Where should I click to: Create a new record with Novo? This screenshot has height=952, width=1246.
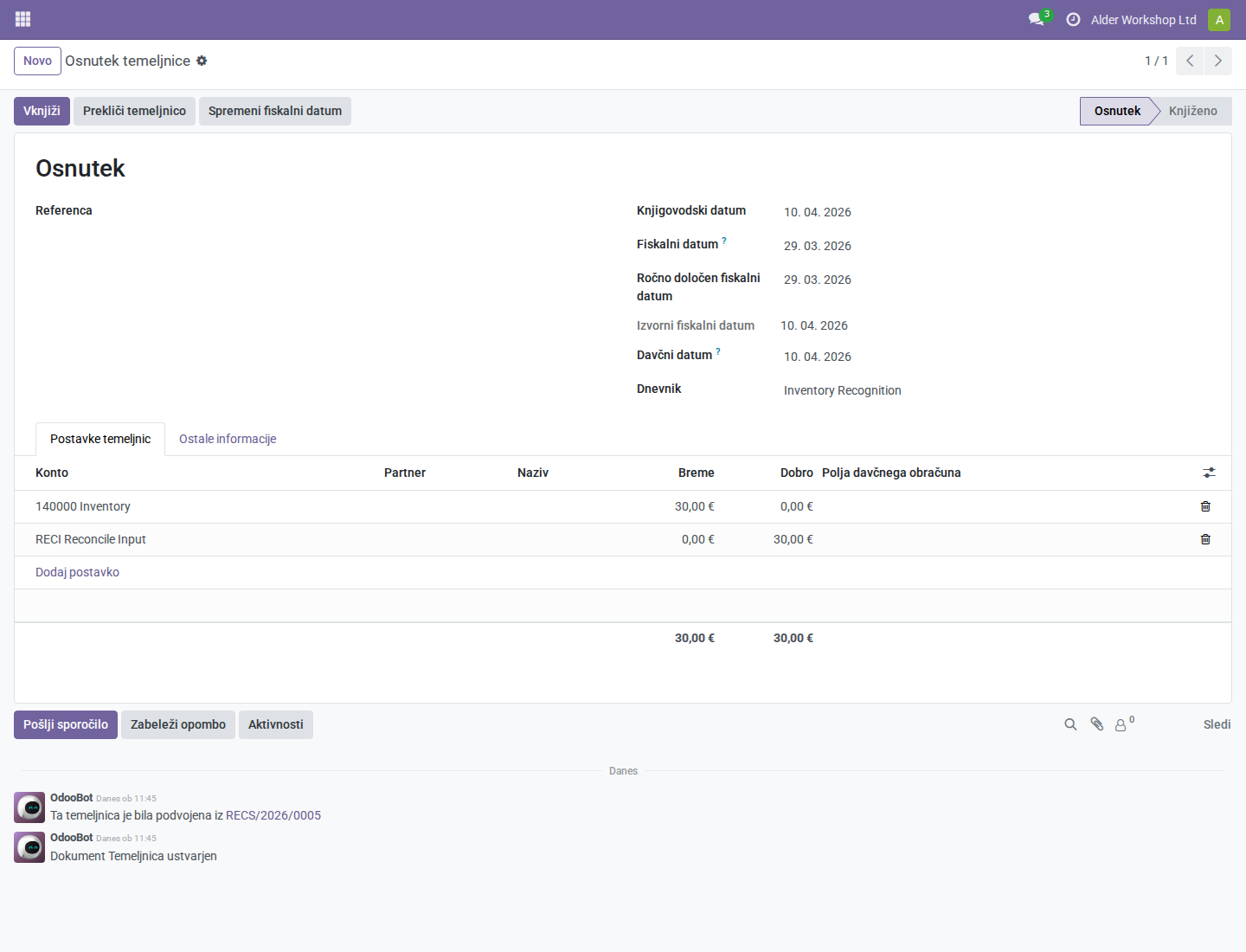(37, 61)
